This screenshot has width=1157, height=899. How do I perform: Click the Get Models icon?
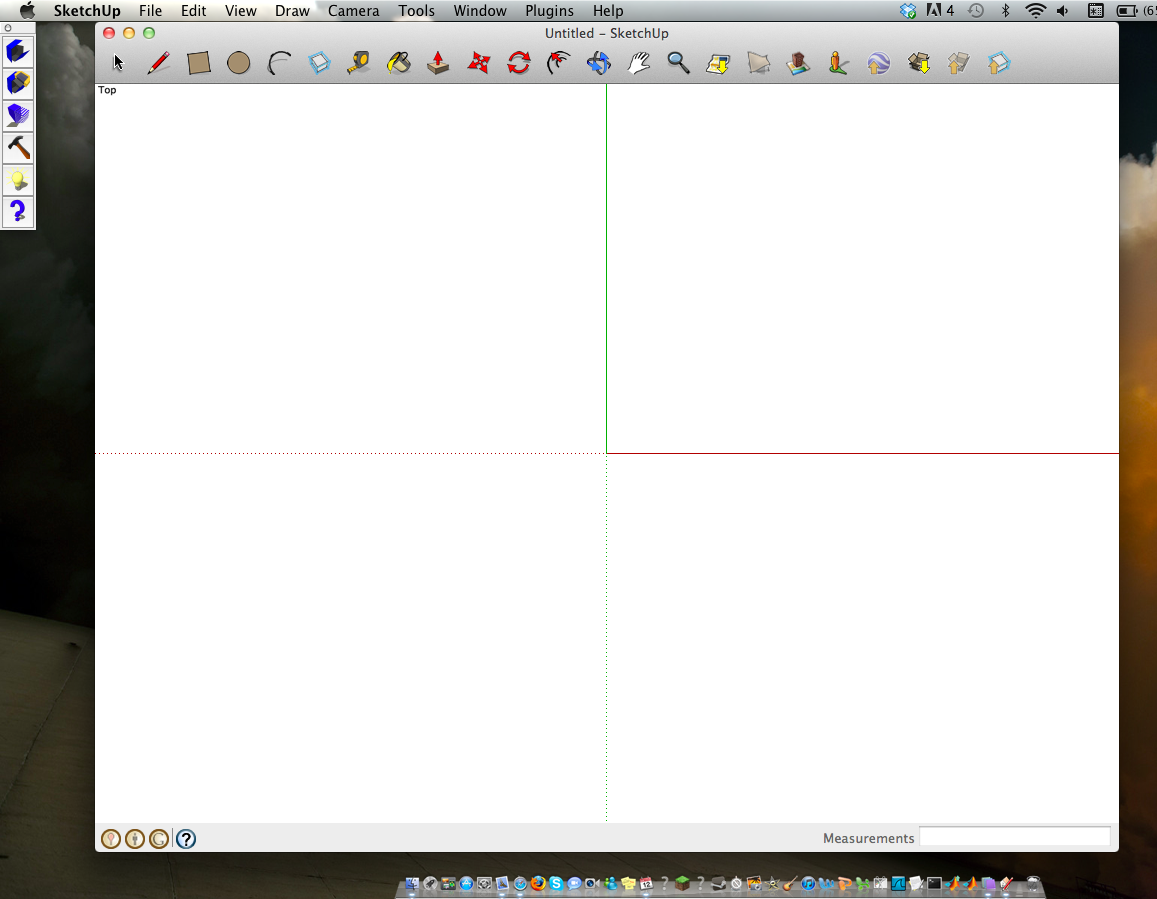(x=919, y=63)
